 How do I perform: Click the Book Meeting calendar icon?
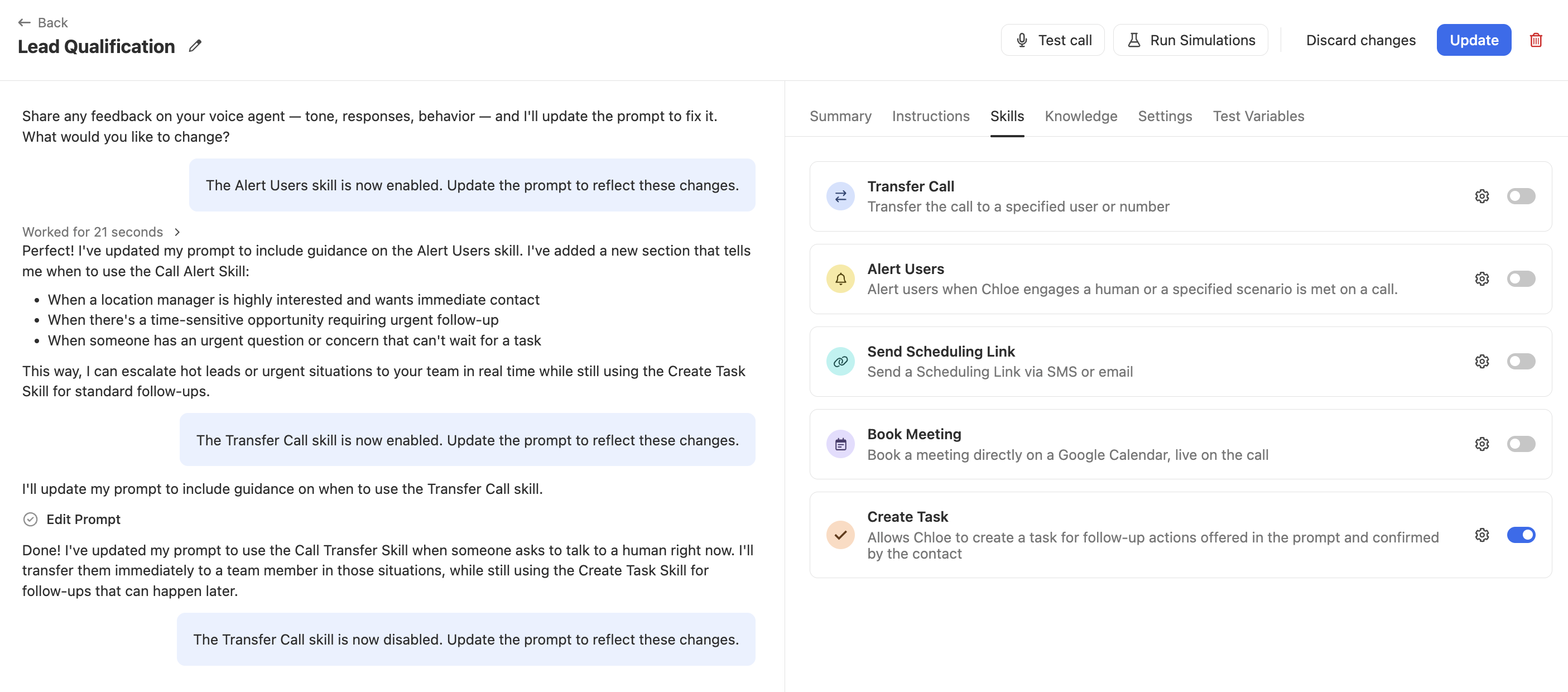click(840, 444)
